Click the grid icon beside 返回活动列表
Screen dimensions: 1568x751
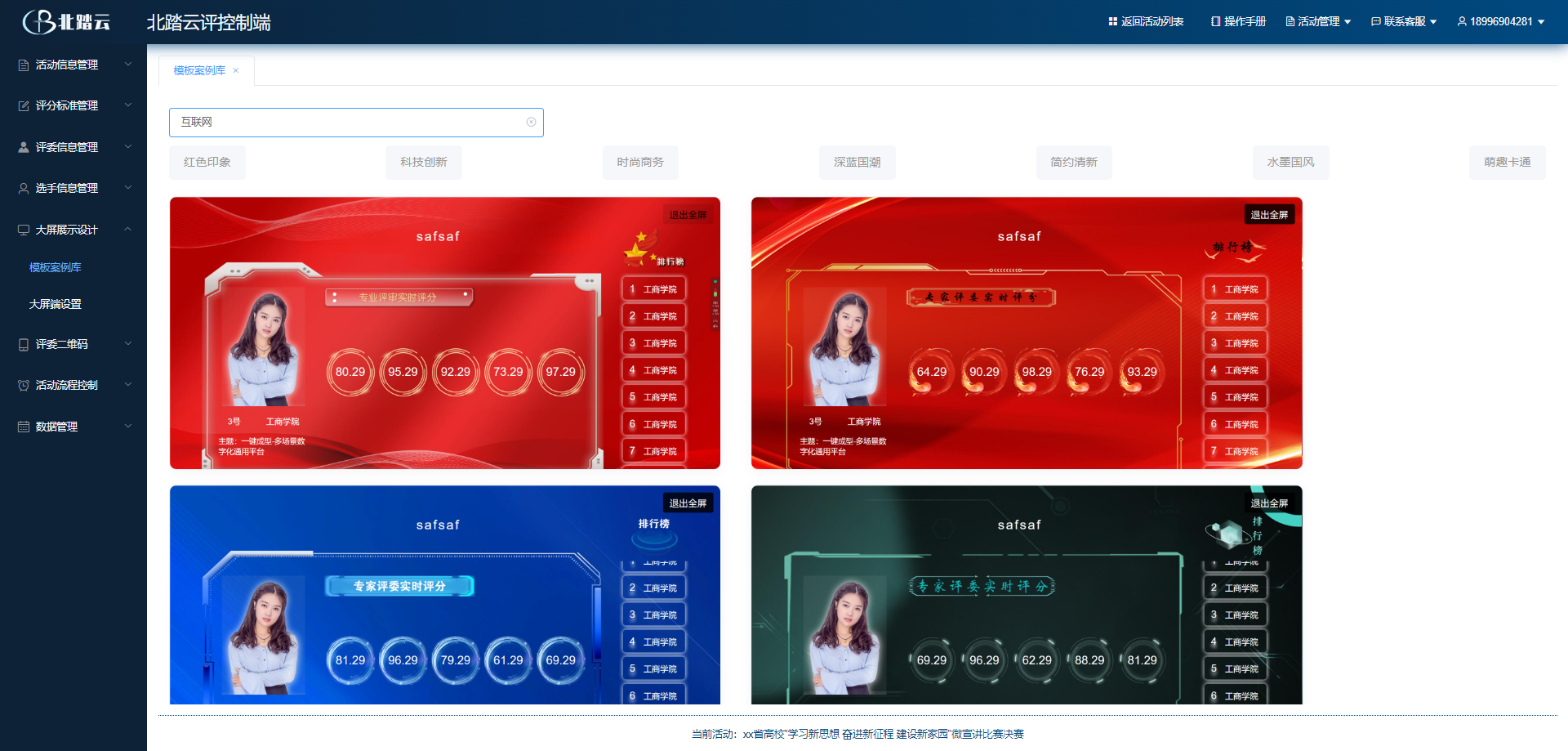click(x=1112, y=21)
